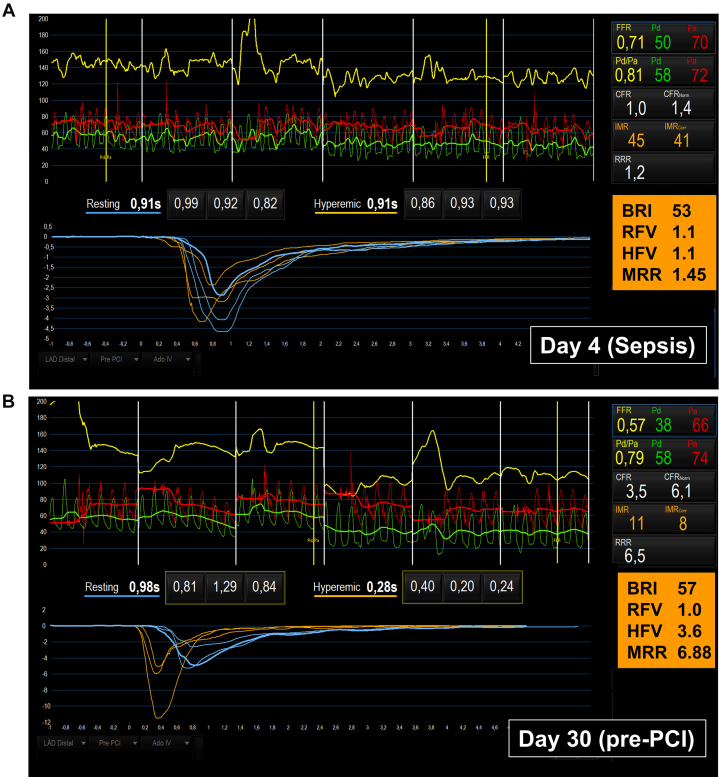Select the IMR 45 readout box

[663, 136]
